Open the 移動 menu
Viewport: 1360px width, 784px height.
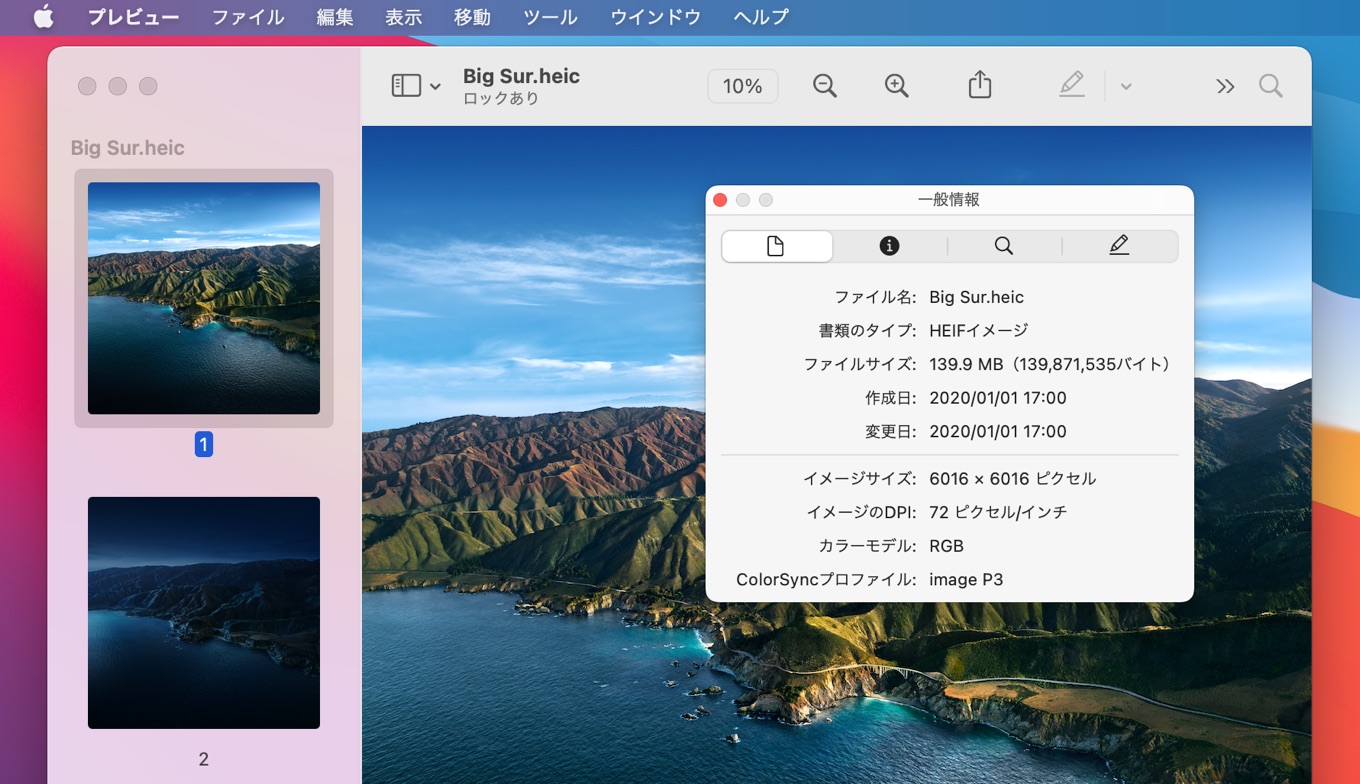click(x=472, y=17)
